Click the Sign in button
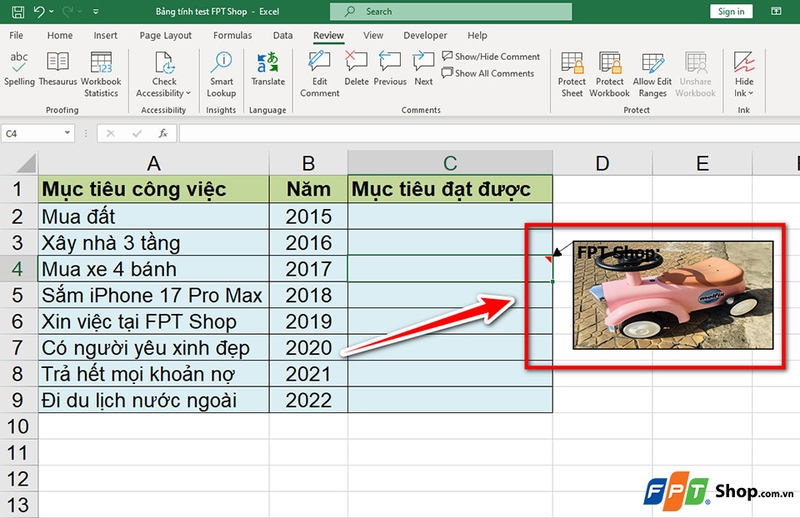Screen dimensions: 800x518 point(731,11)
